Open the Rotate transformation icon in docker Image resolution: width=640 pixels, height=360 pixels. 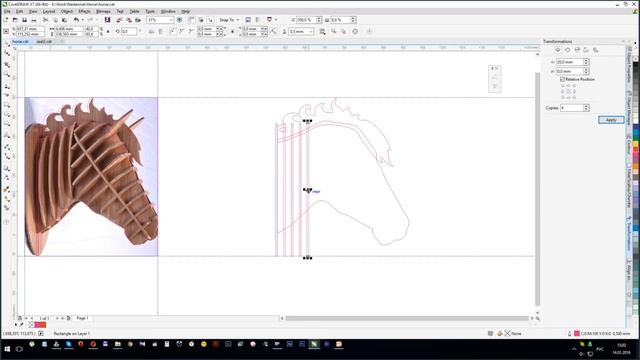tap(567, 50)
